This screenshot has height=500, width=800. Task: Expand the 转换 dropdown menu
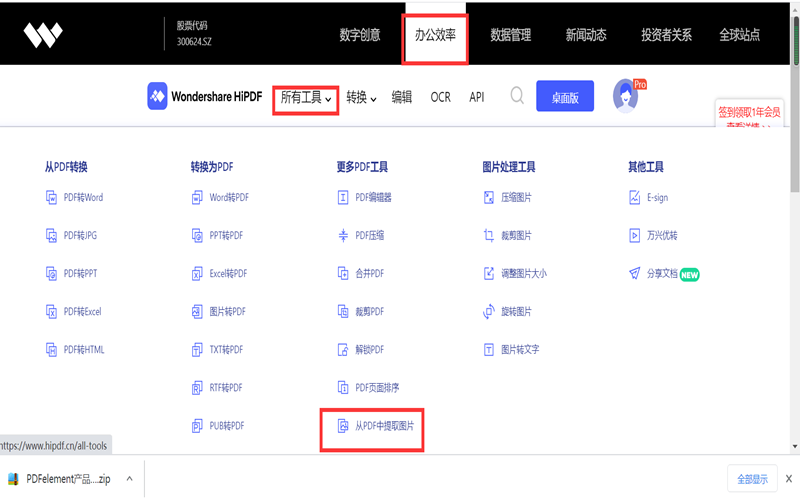tap(361, 98)
